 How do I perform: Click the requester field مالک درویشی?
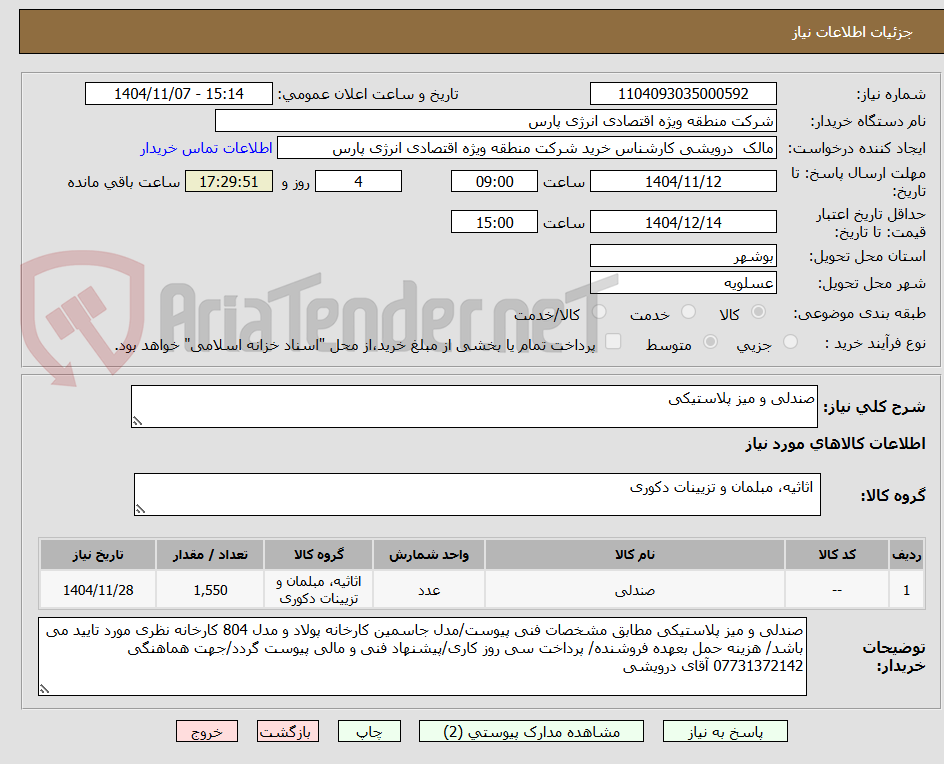pyautogui.click(x=527, y=148)
